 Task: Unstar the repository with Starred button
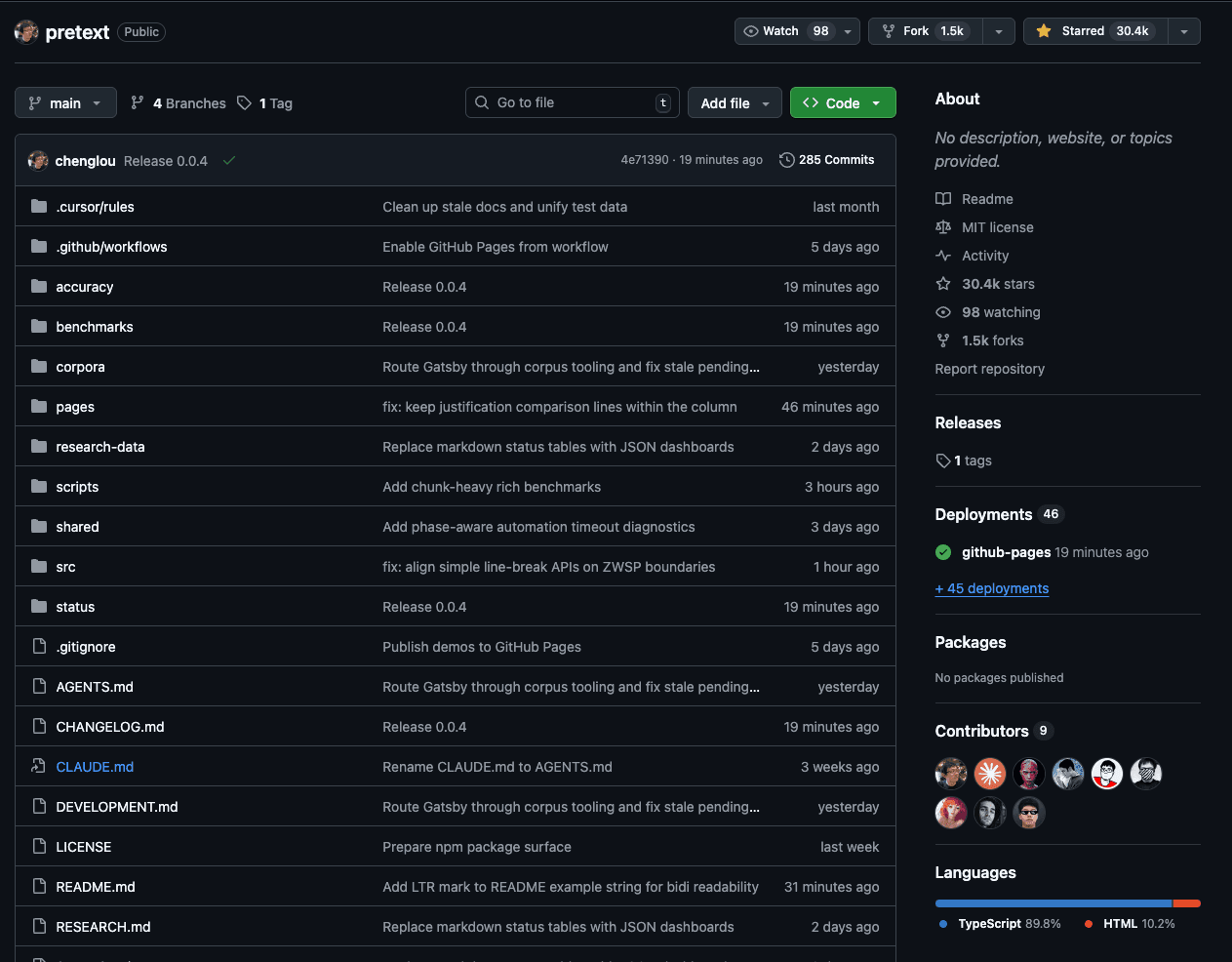[1094, 31]
